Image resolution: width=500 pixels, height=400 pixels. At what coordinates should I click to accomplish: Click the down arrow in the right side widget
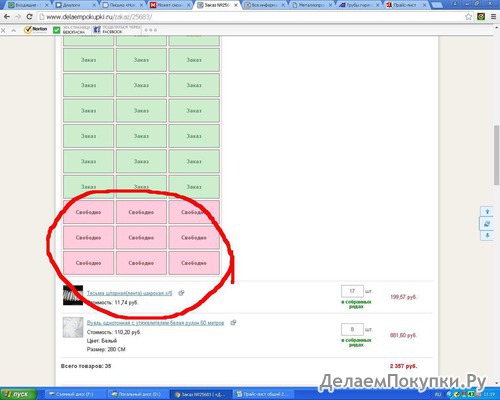(487, 235)
